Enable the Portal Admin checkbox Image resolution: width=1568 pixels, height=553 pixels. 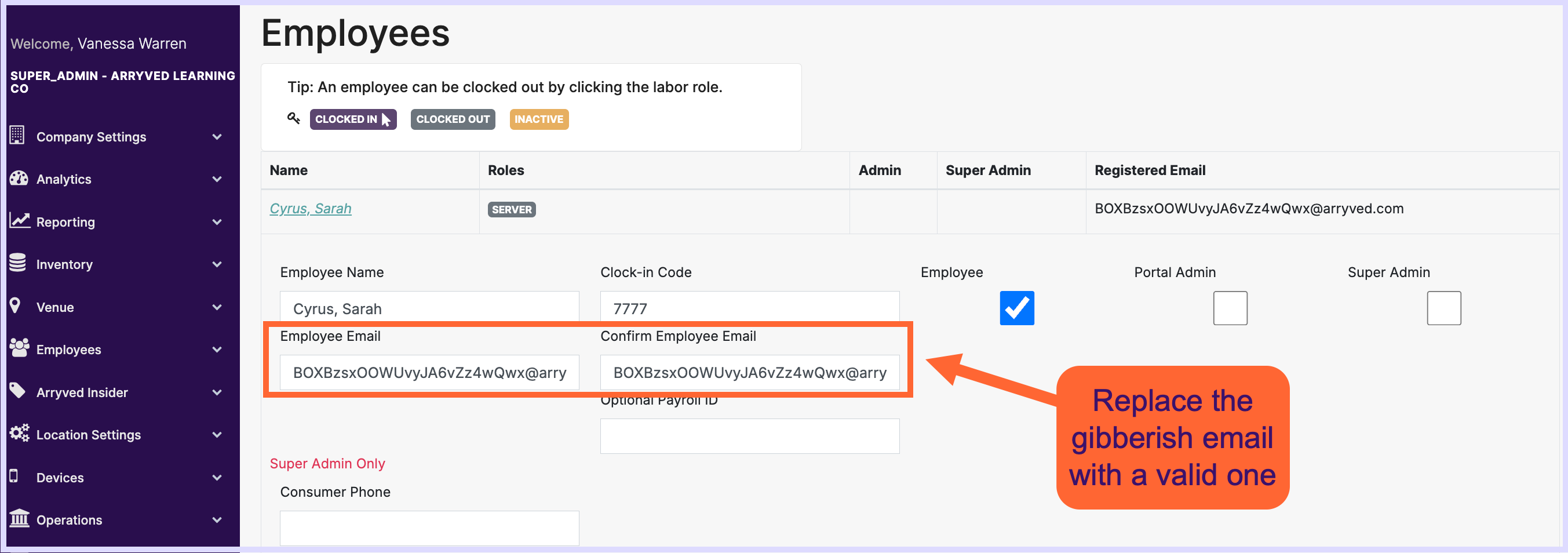[1230, 308]
